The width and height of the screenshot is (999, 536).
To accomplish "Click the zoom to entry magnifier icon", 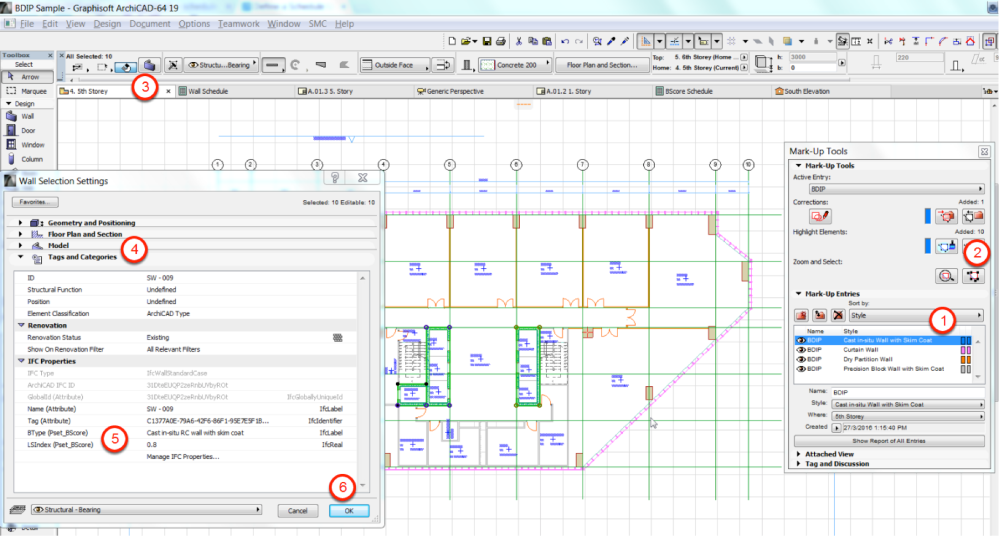I will pyautogui.click(x=945, y=277).
